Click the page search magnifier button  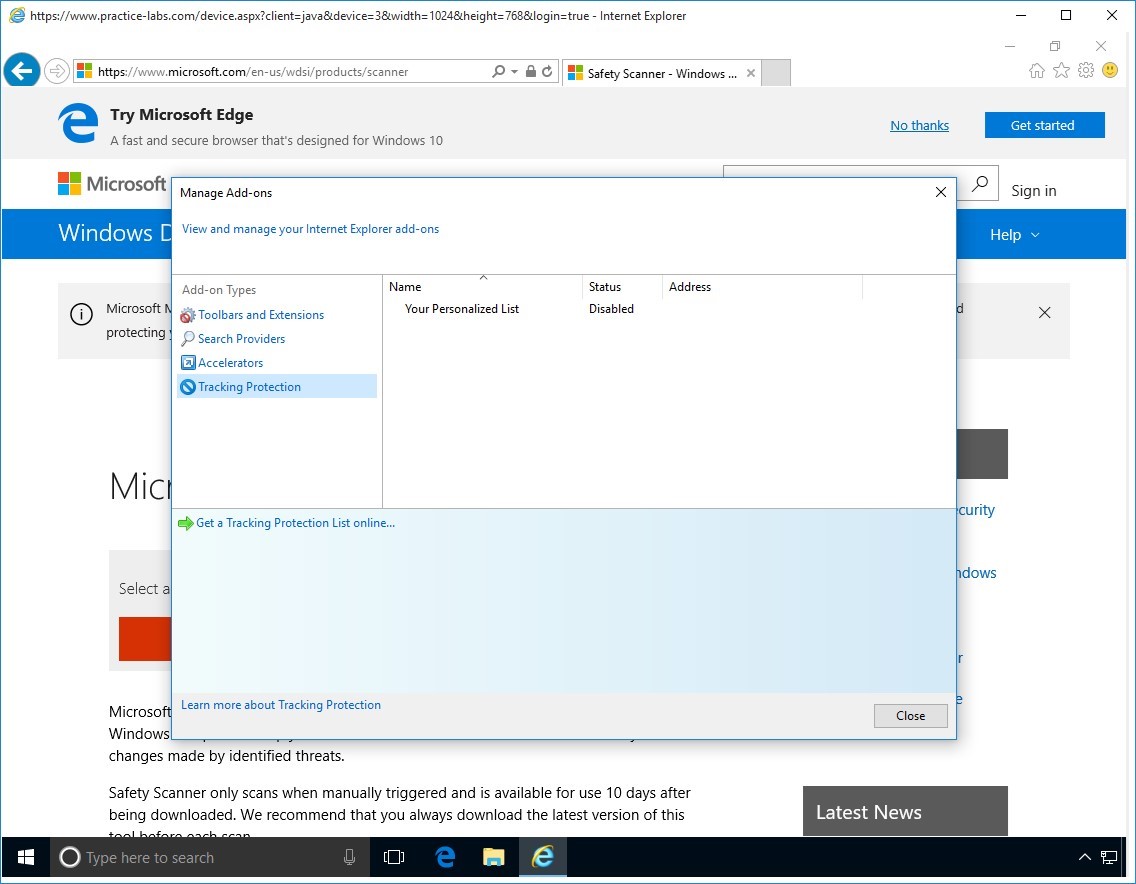980,183
